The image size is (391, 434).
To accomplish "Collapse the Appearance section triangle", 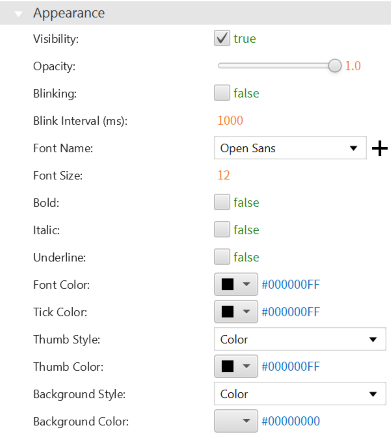I will 19,14.
